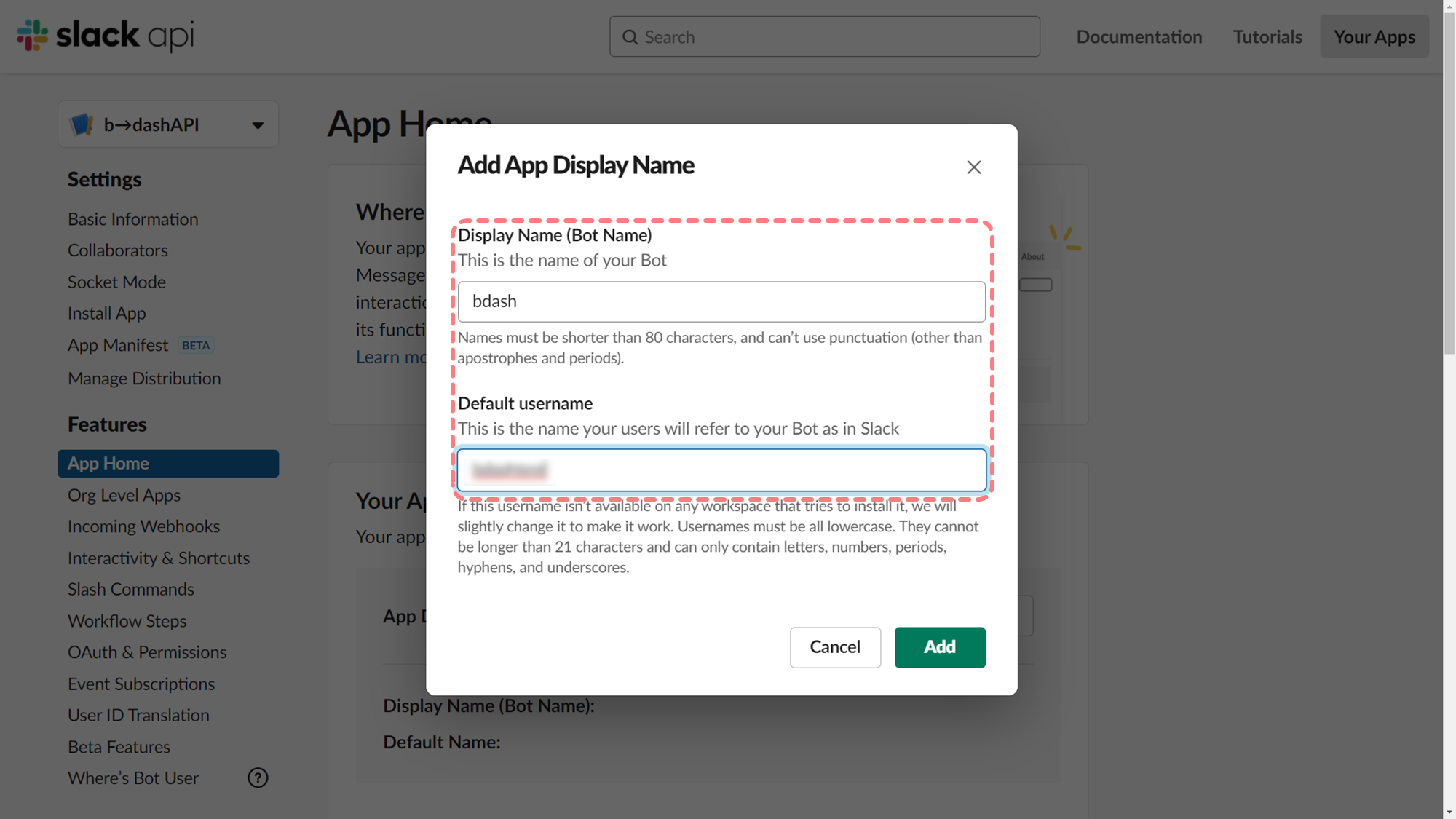Click the Cancel button
This screenshot has height=819, width=1456.
click(835, 647)
